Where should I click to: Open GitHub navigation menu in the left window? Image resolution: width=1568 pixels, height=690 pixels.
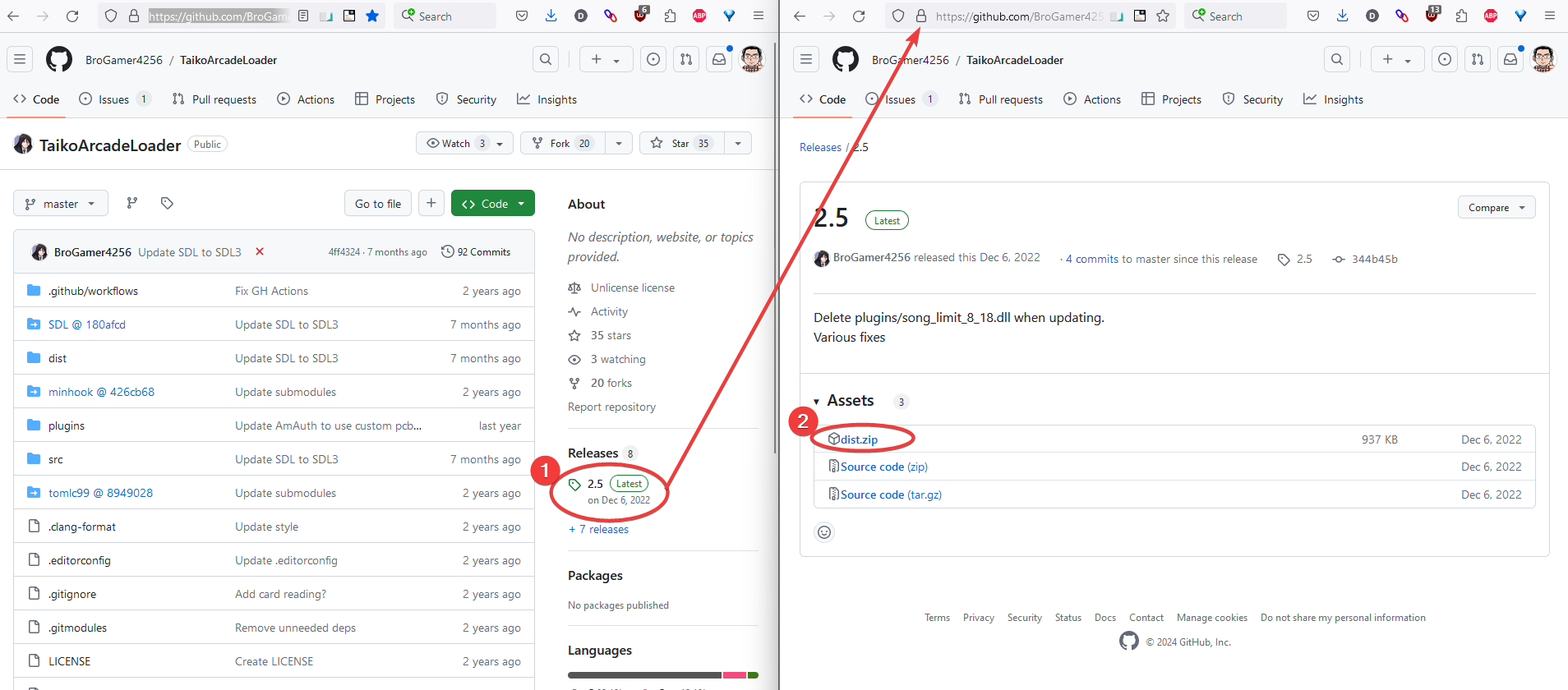[x=21, y=59]
